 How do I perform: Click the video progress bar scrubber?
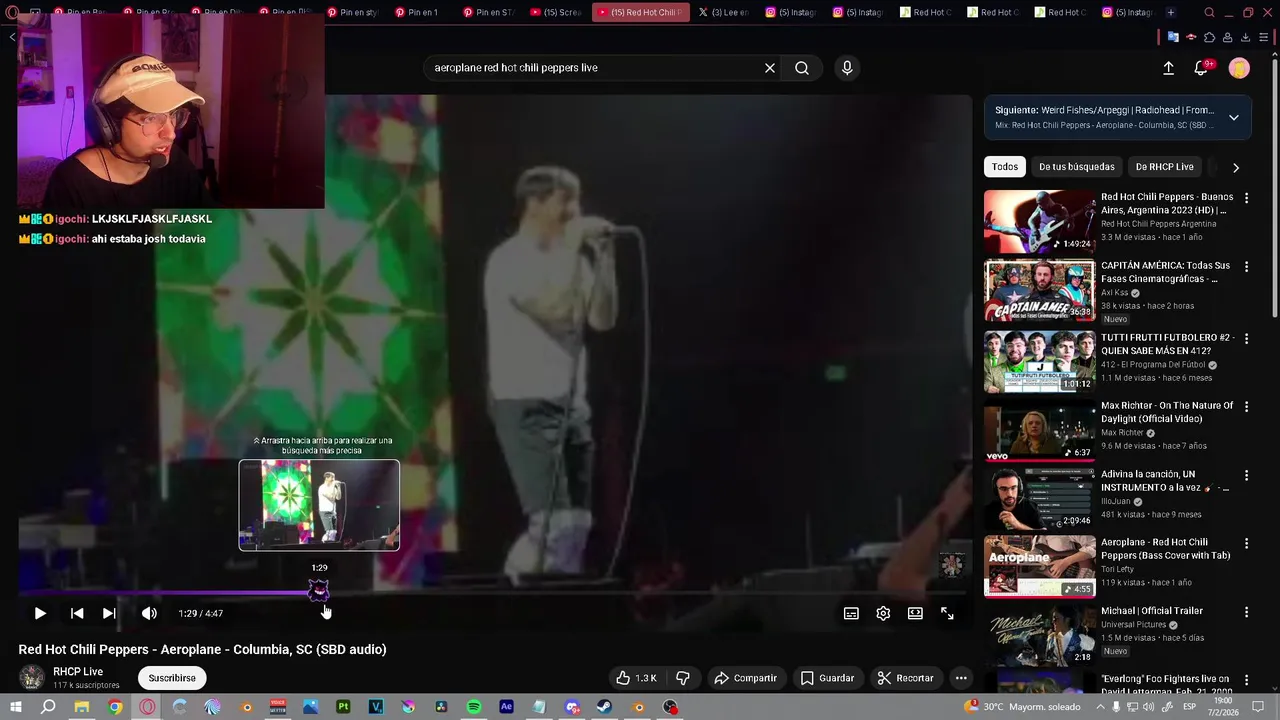pyautogui.click(x=318, y=592)
